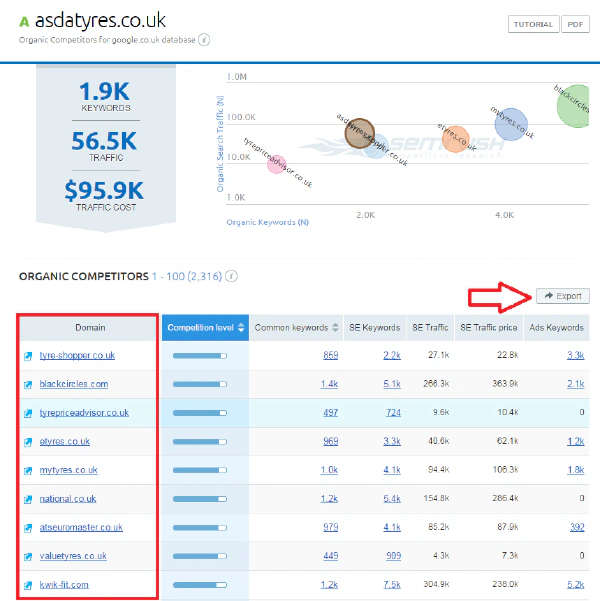The width and height of the screenshot is (600, 601).
Task: Open external link icon for kwik-fit.com
Action: pyautogui.click(x=28, y=585)
